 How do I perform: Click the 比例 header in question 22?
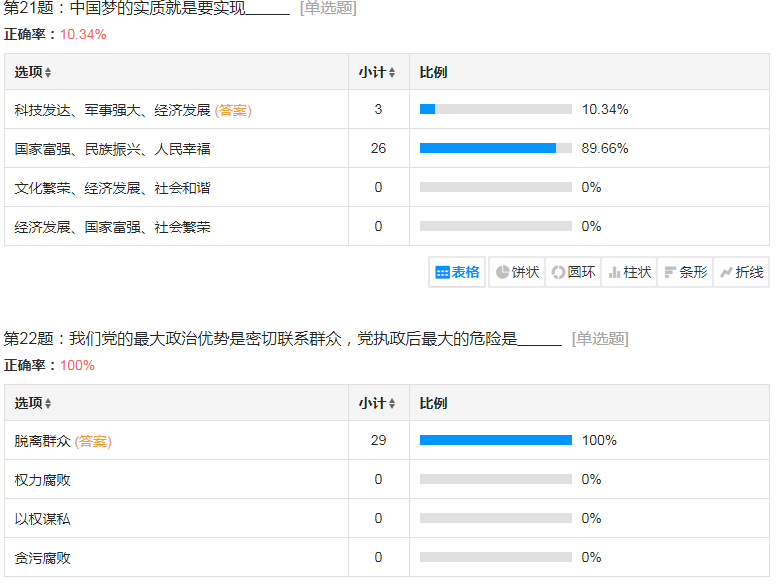coord(433,403)
